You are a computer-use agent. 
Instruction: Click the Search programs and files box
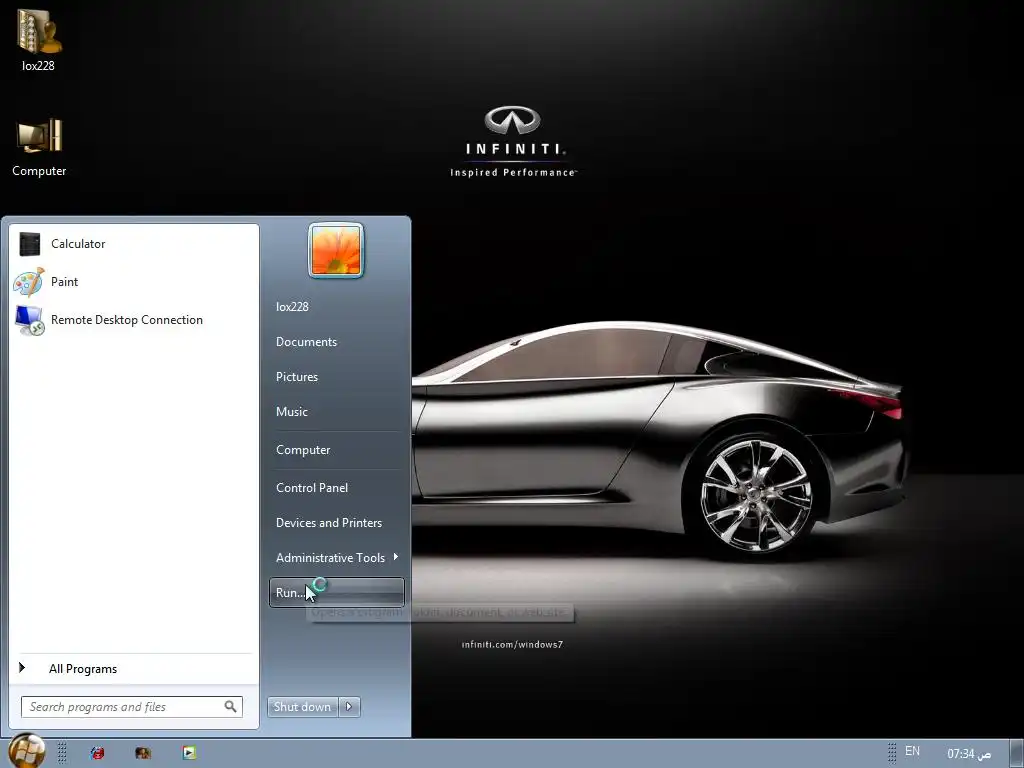132,707
